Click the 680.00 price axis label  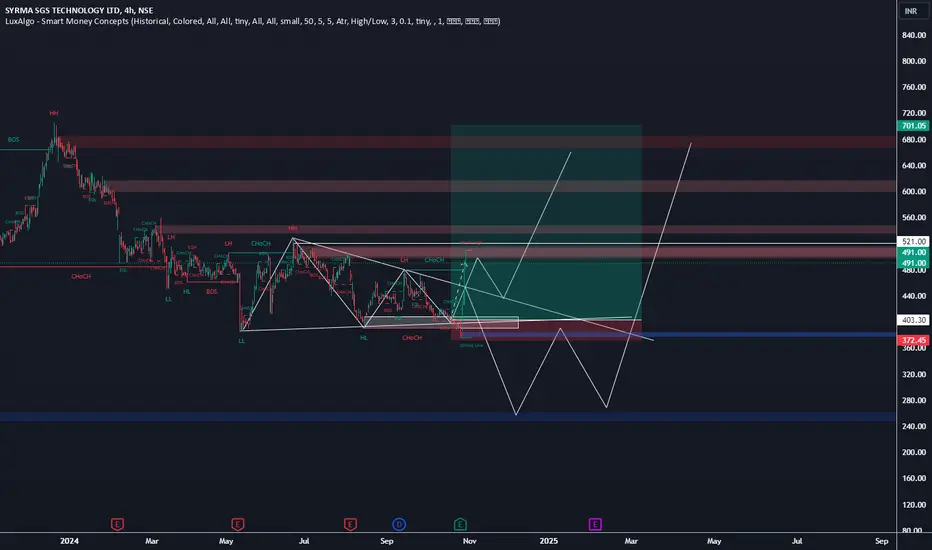tap(914, 140)
